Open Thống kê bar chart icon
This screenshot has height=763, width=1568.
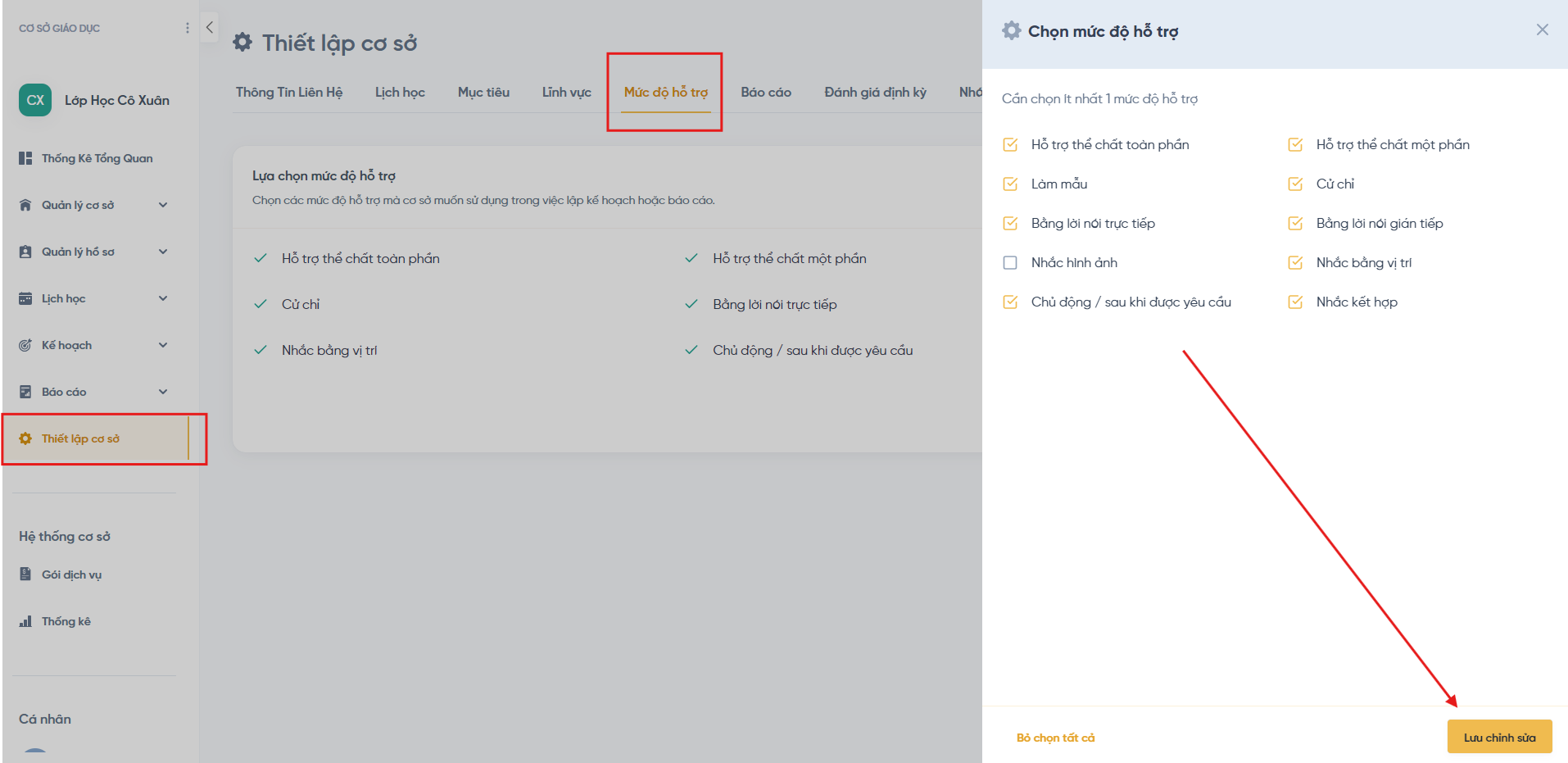click(x=25, y=621)
